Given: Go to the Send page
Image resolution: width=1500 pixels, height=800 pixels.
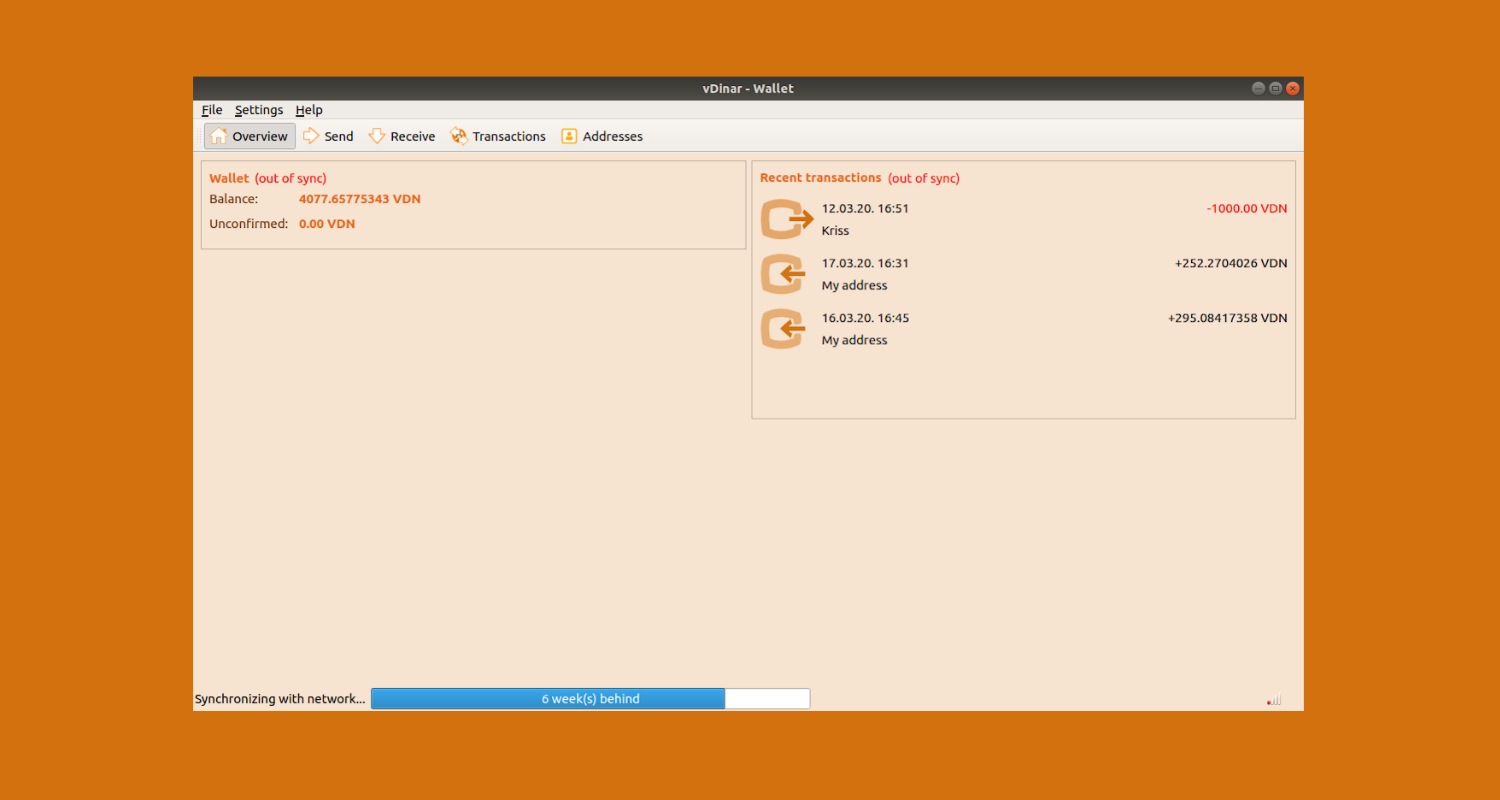Looking at the screenshot, I should pyautogui.click(x=328, y=136).
